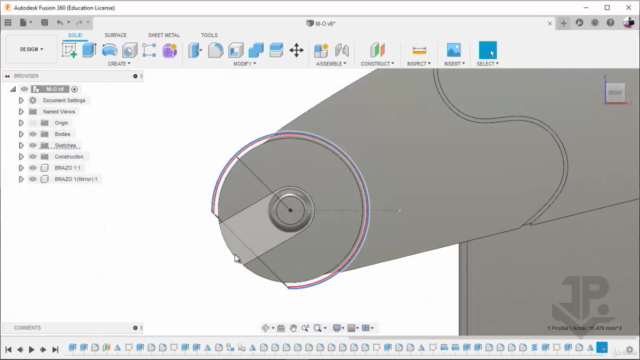Image resolution: width=640 pixels, height=360 pixels.
Task: Click the Save icon in the top toolbar
Action: 44,23
